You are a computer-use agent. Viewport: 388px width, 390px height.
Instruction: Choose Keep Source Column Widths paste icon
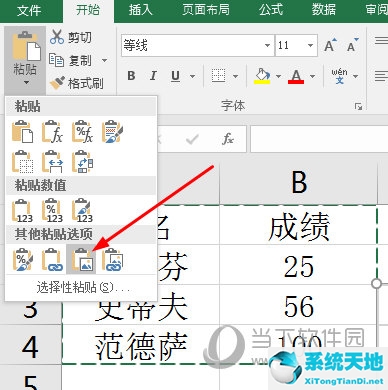pyautogui.click(x=52, y=162)
